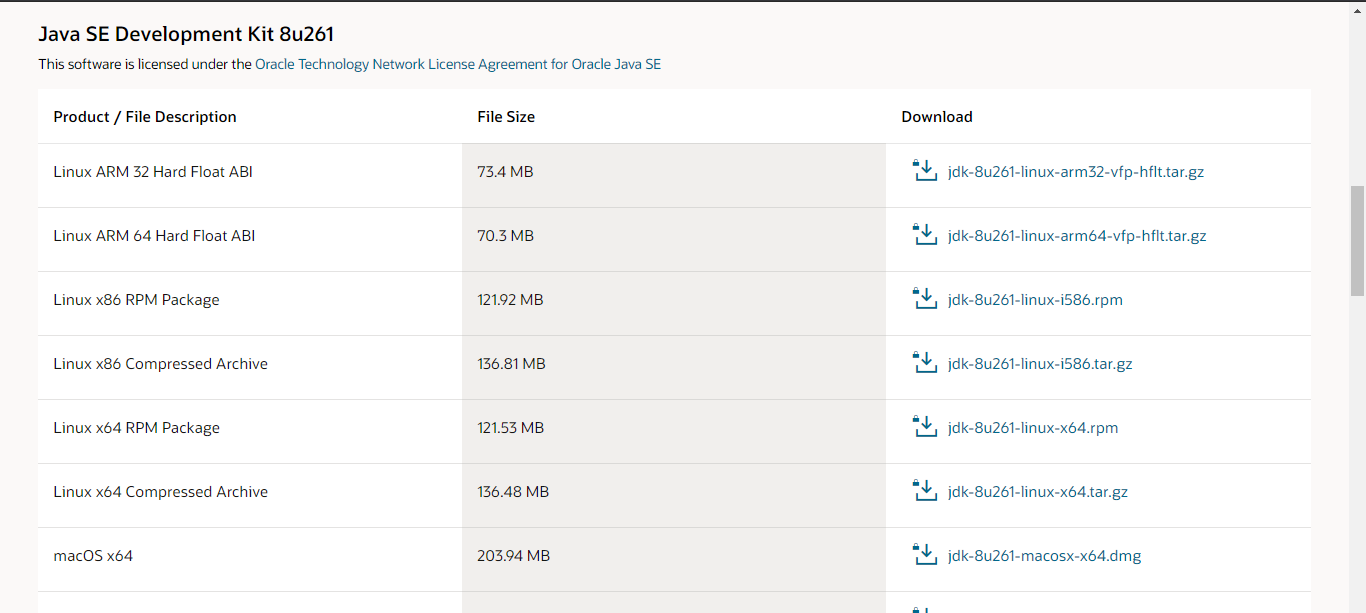1366x613 pixels.
Task: Click download icon for jdk-8u261-linux-i586.tar.gz
Action: (925, 363)
